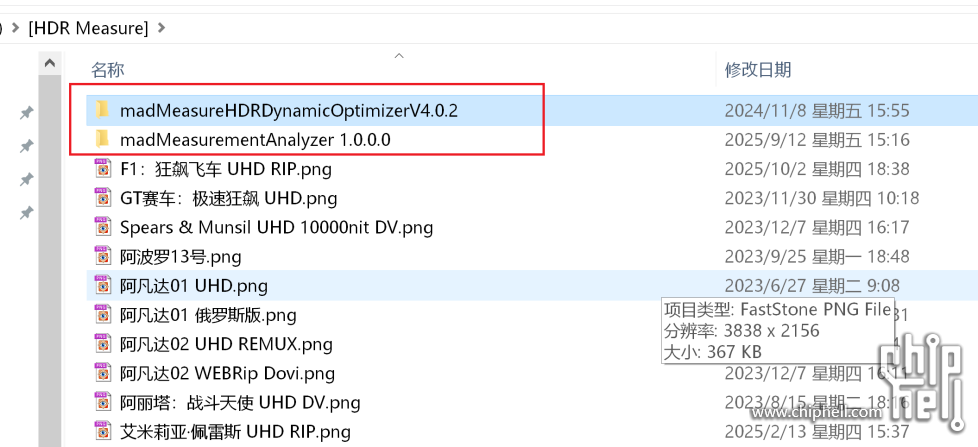Image resolution: width=978 pixels, height=447 pixels.
Task: Click icon of 阿凡达01 俄罗斯版.png
Action: tap(102, 315)
